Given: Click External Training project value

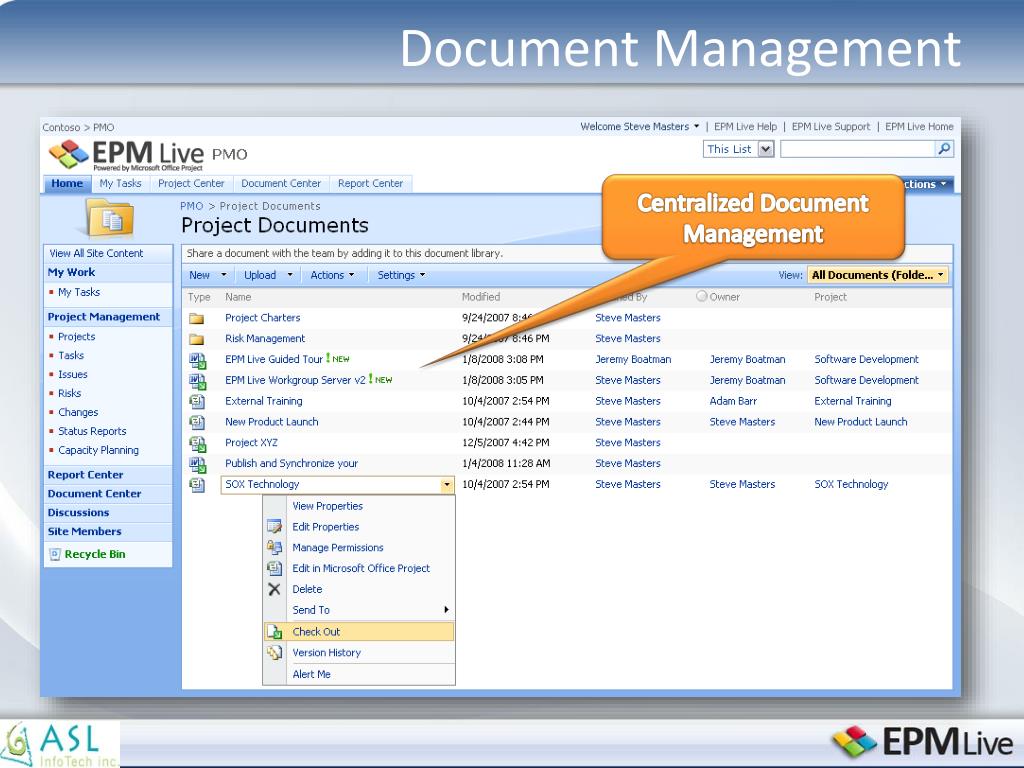Looking at the screenshot, I should (x=852, y=401).
